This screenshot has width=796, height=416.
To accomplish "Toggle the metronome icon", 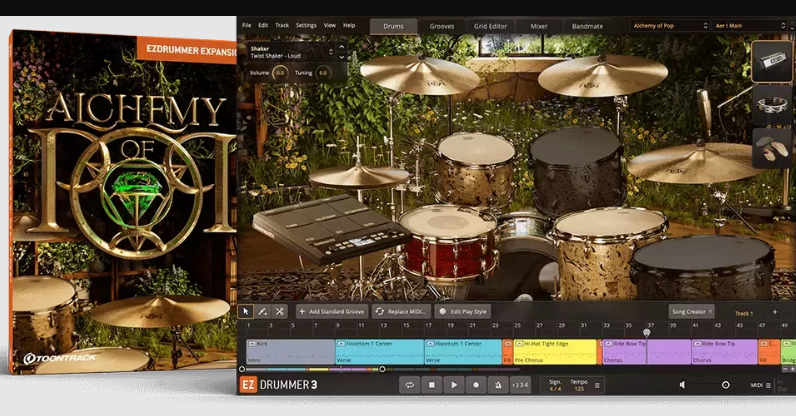I will 498,385.
